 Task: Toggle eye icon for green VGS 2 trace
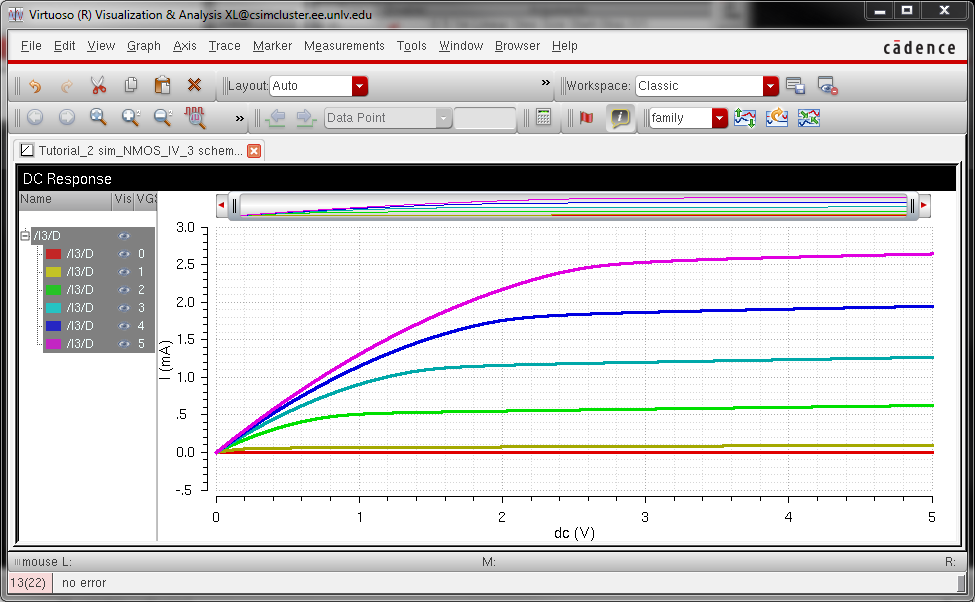coord(124,290)
